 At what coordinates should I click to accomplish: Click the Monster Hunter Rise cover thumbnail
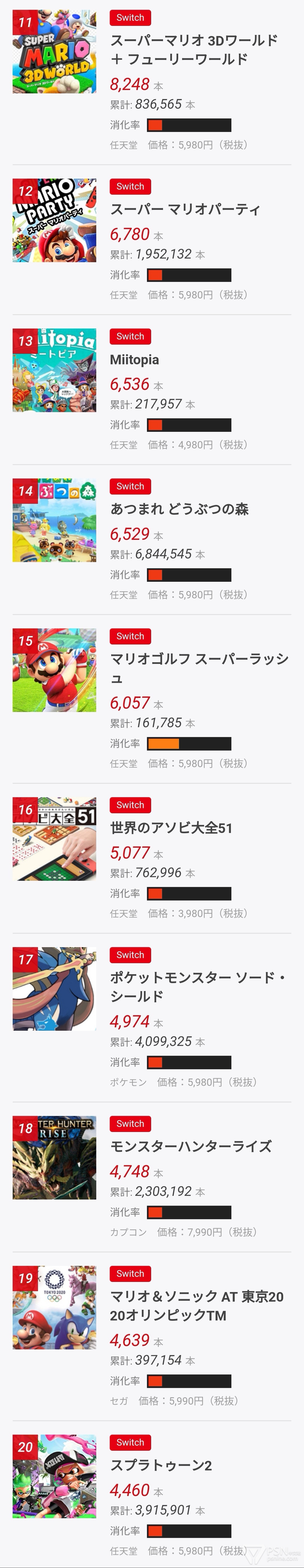click(54, 1157)
